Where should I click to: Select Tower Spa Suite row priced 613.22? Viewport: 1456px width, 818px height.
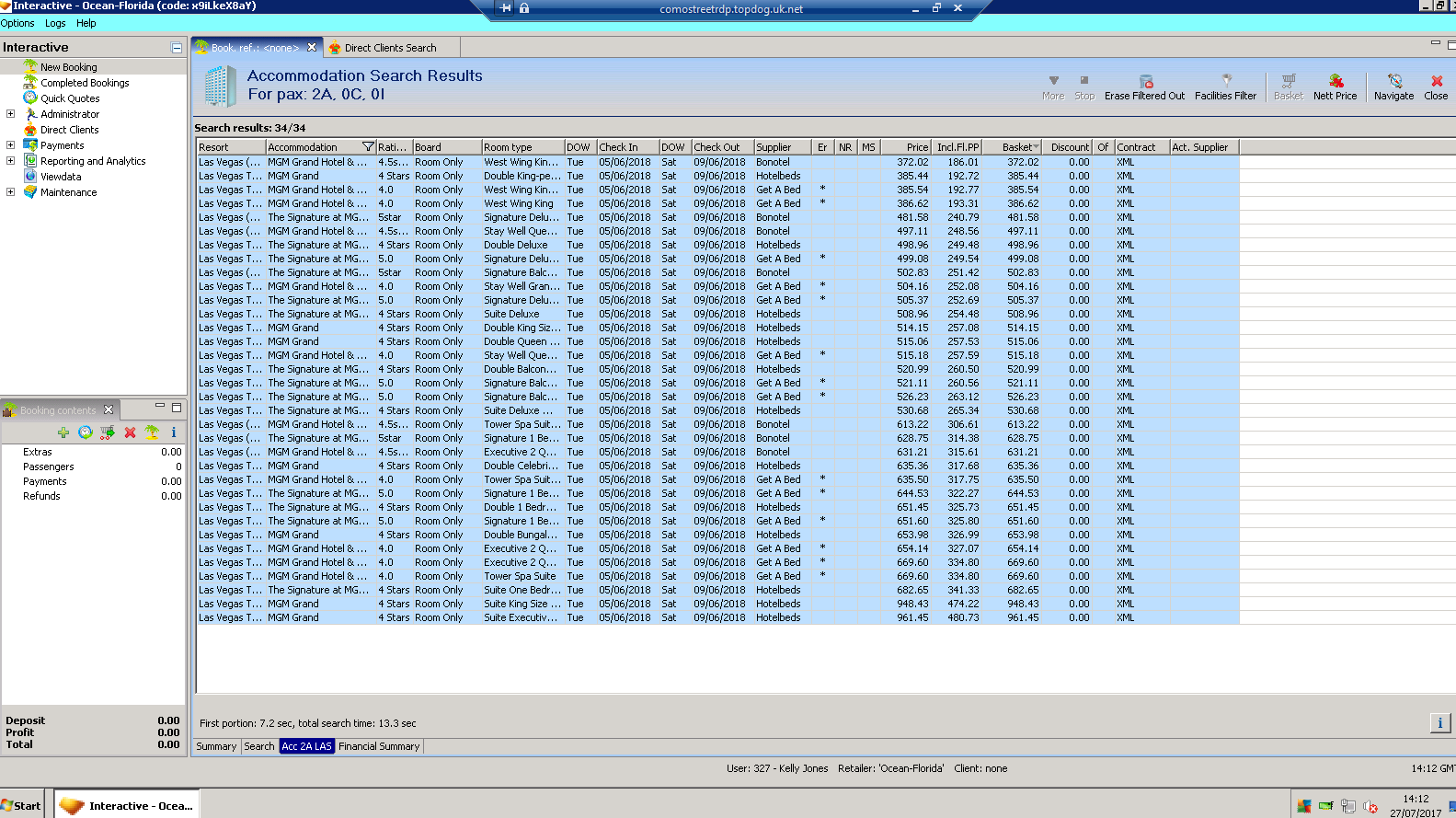[717, 424]
